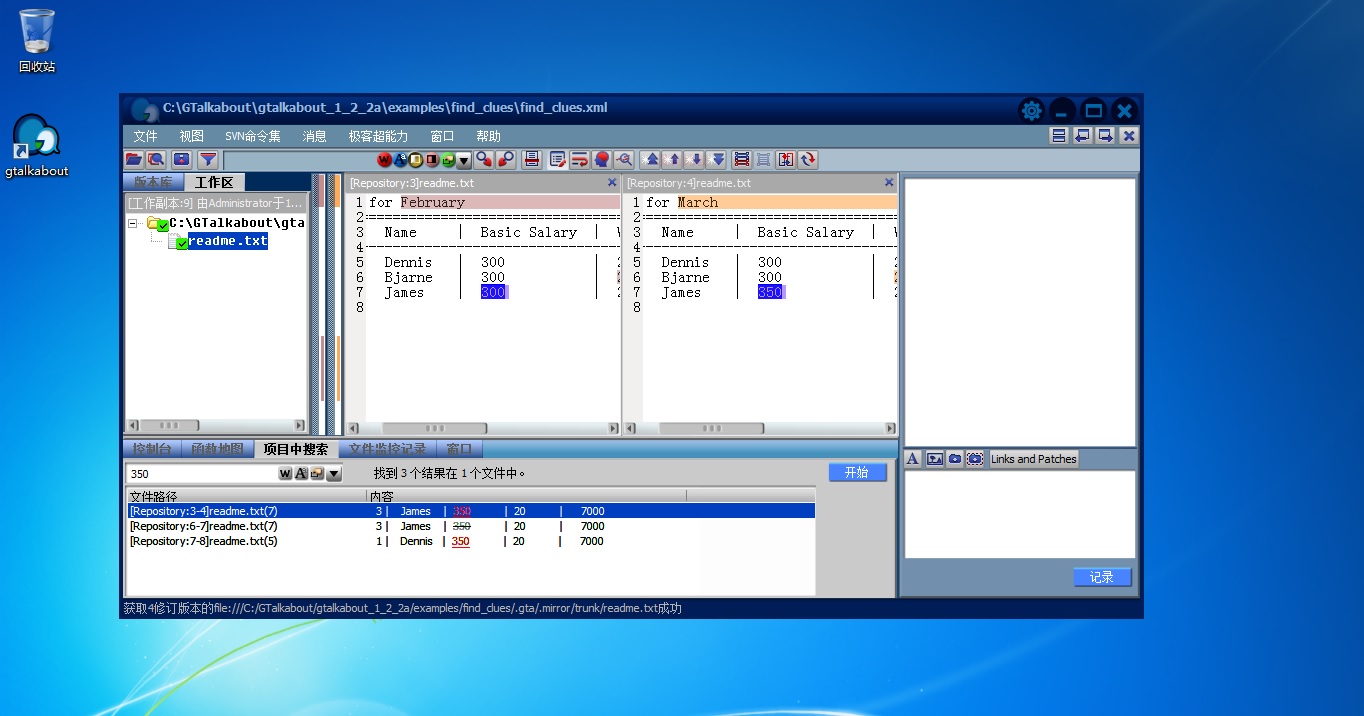This screenshot has width=1364, height=716.
Task: Select the 工作区 tab
Action: pos(214,182)
